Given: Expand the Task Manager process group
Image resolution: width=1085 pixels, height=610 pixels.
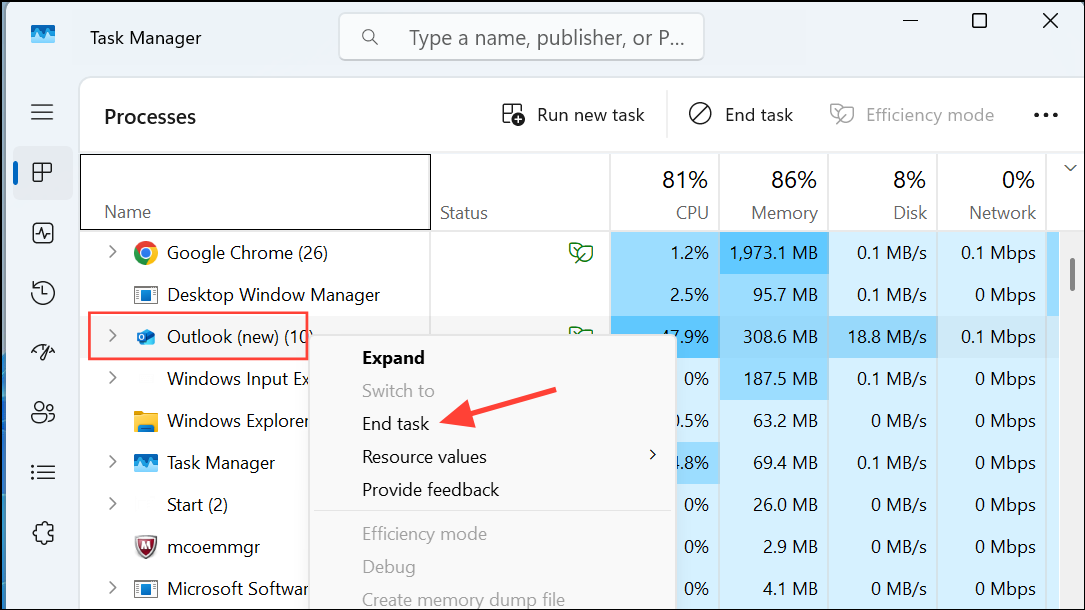Looking at the screenshot, I should 112,462.
